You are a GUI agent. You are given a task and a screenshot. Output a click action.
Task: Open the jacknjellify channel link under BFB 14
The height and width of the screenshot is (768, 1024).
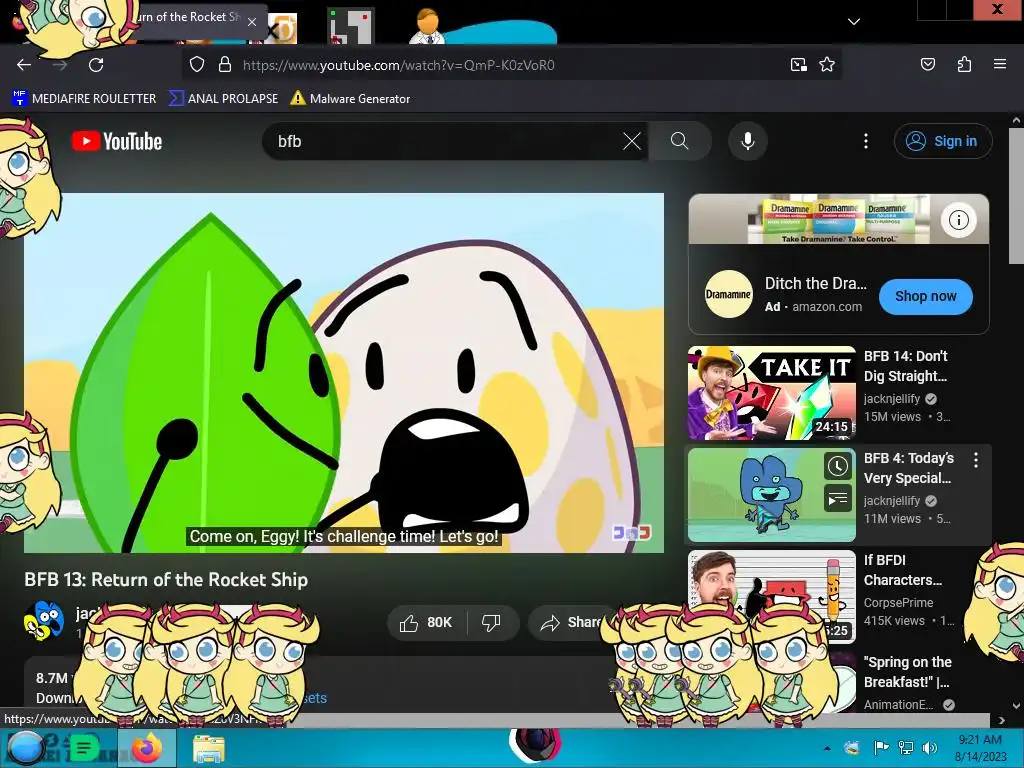(x=891, y=398)
